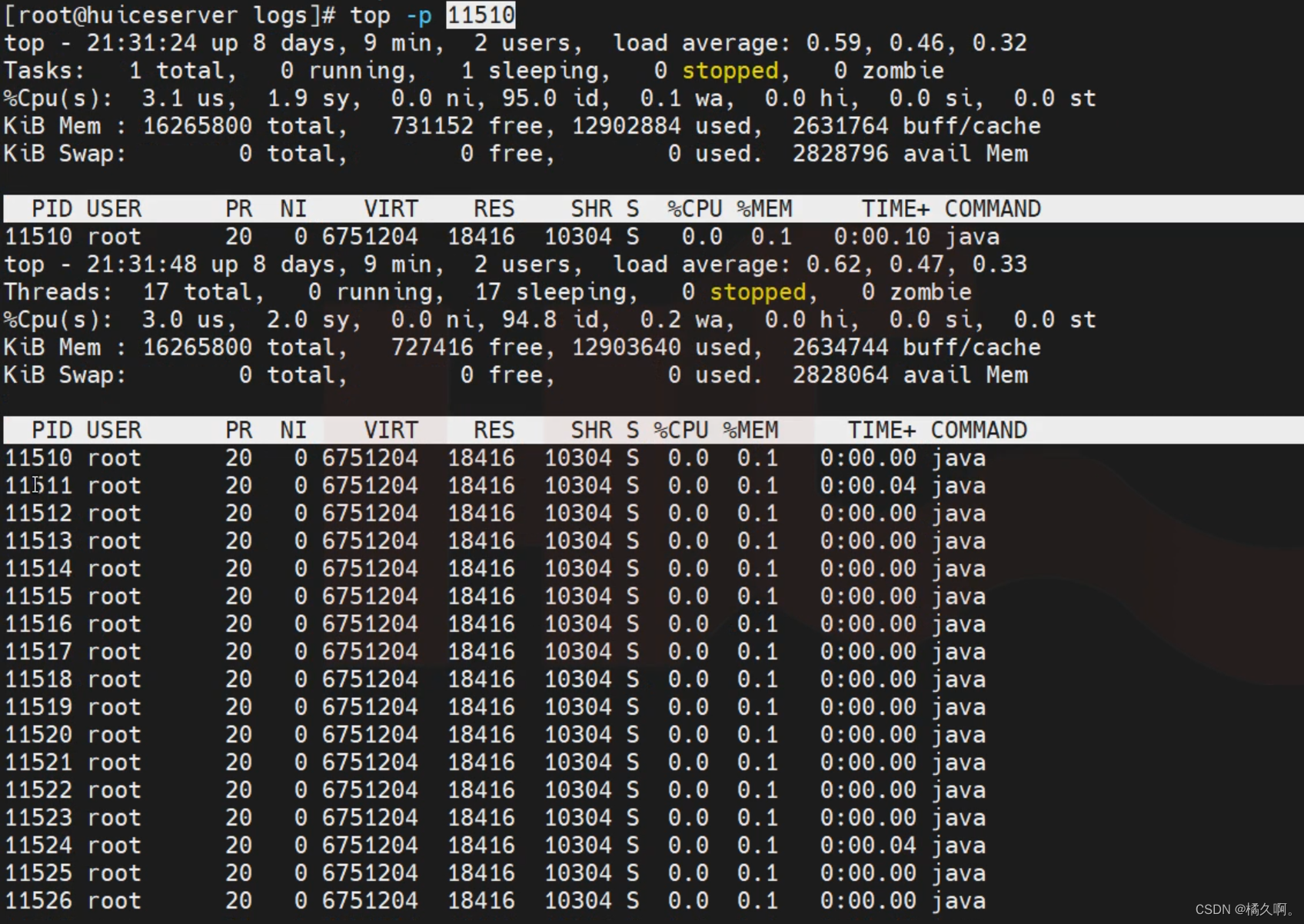Click the 'Threads:' label
The width and height of the screenshot is (1304, 924).
[x=58, y=291]
